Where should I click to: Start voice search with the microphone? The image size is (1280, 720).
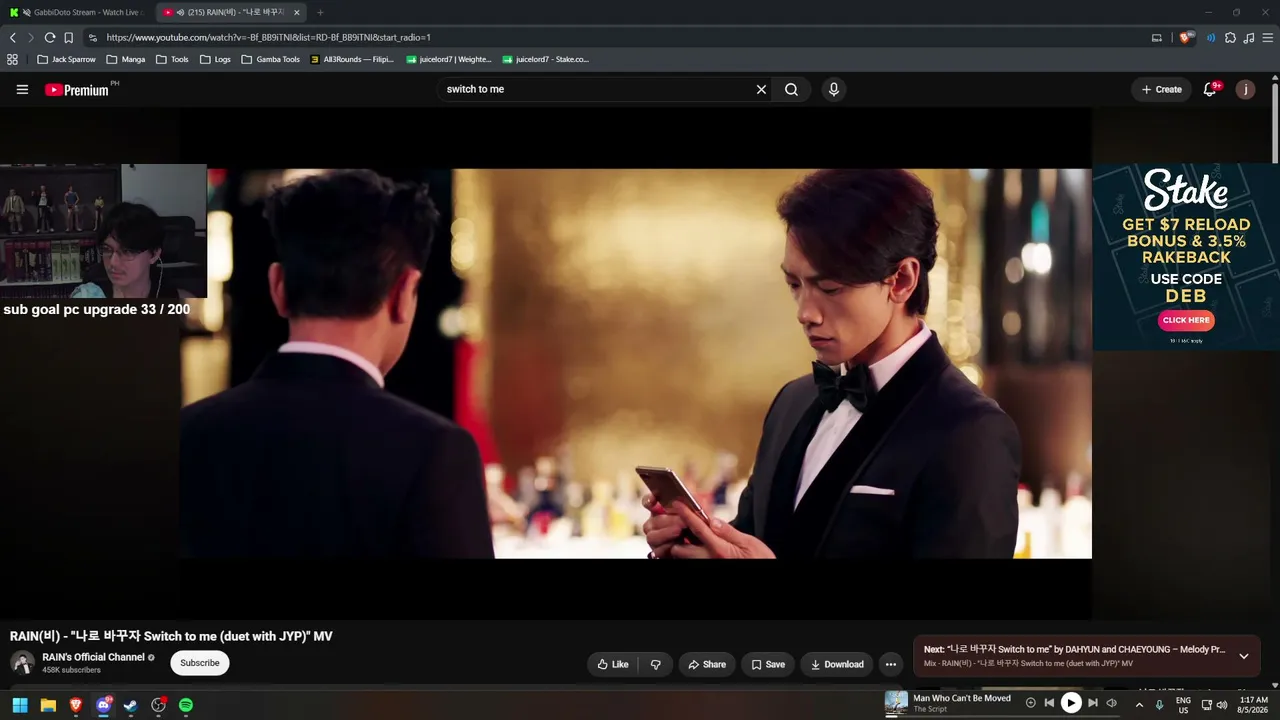pos(833,90)
